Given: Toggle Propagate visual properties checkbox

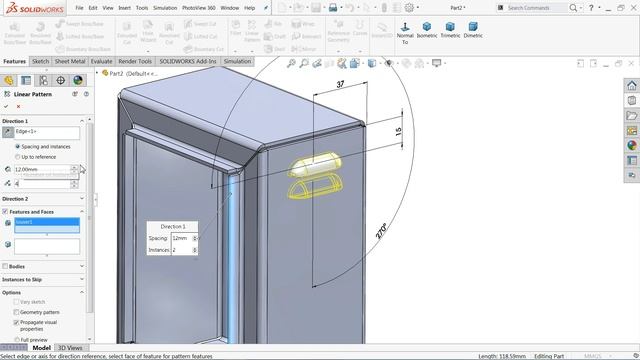Looking at the screenshot, I should 16,322.
